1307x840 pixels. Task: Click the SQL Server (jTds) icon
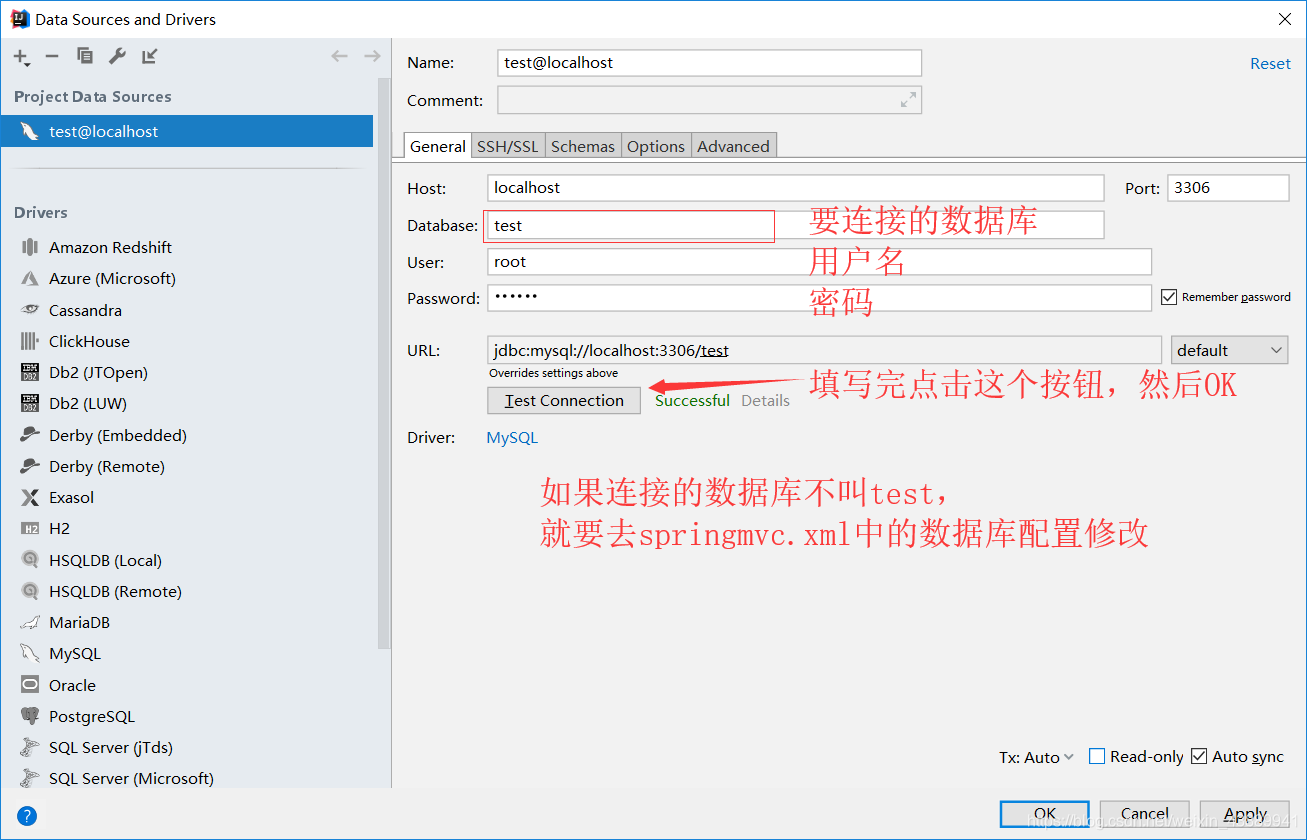tap(30, 747)
